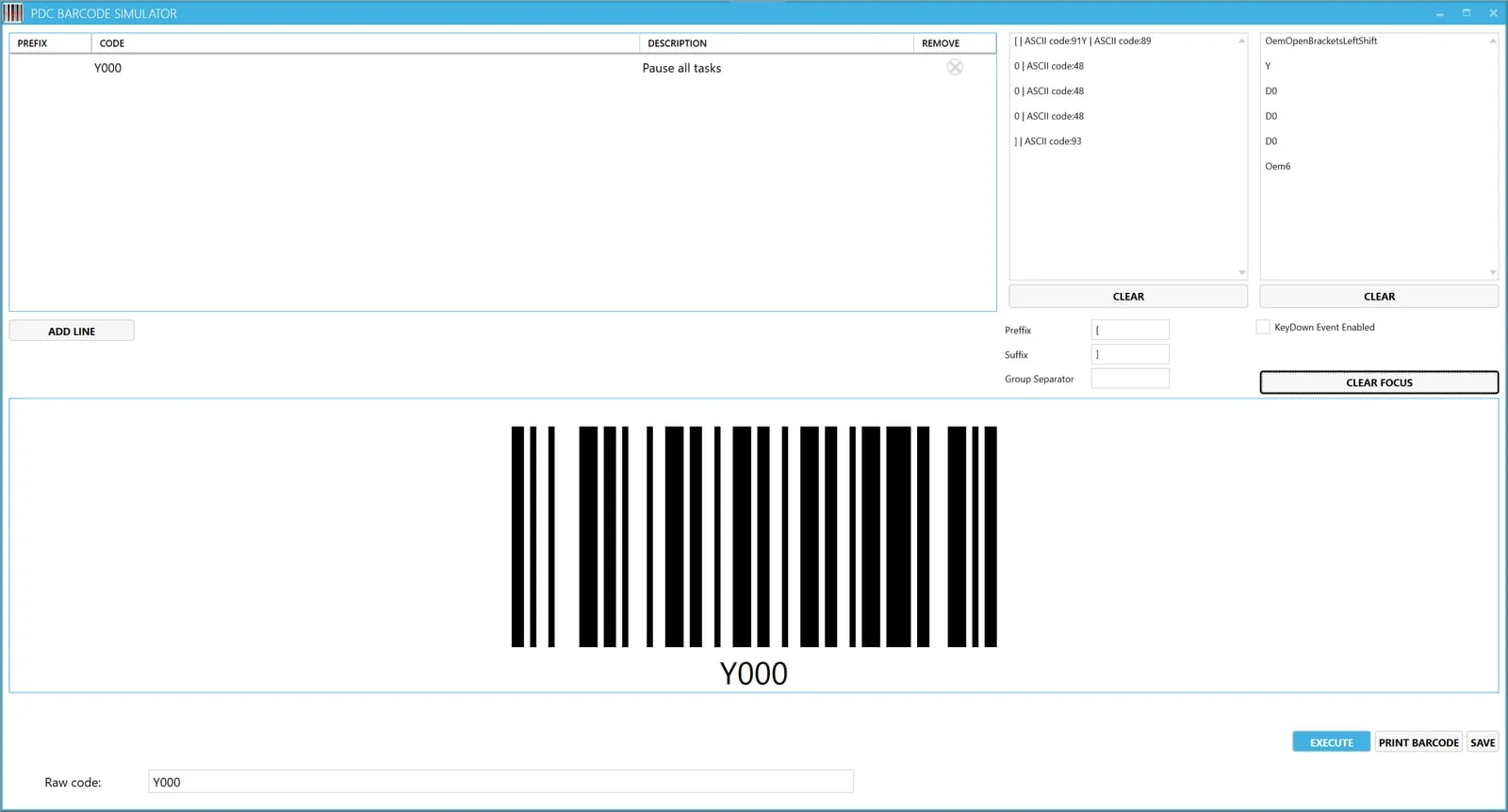Select the CODE column header
This screenshot has width=1508, height=812.
coord(366,43)
